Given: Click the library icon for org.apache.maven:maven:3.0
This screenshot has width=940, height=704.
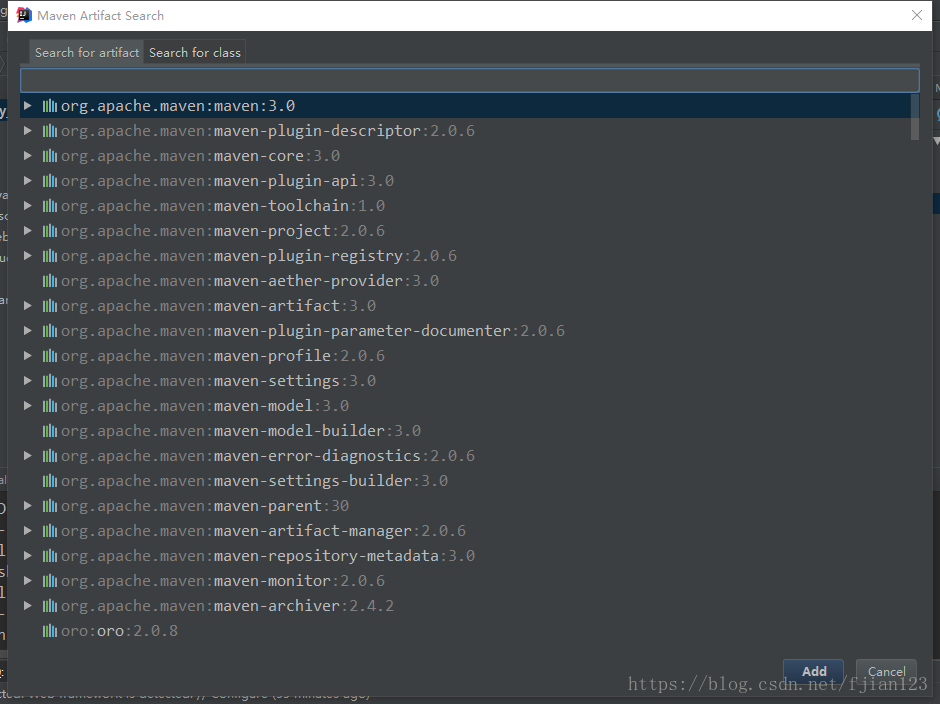Looking at the screenshot, I should tap(50, 106).
